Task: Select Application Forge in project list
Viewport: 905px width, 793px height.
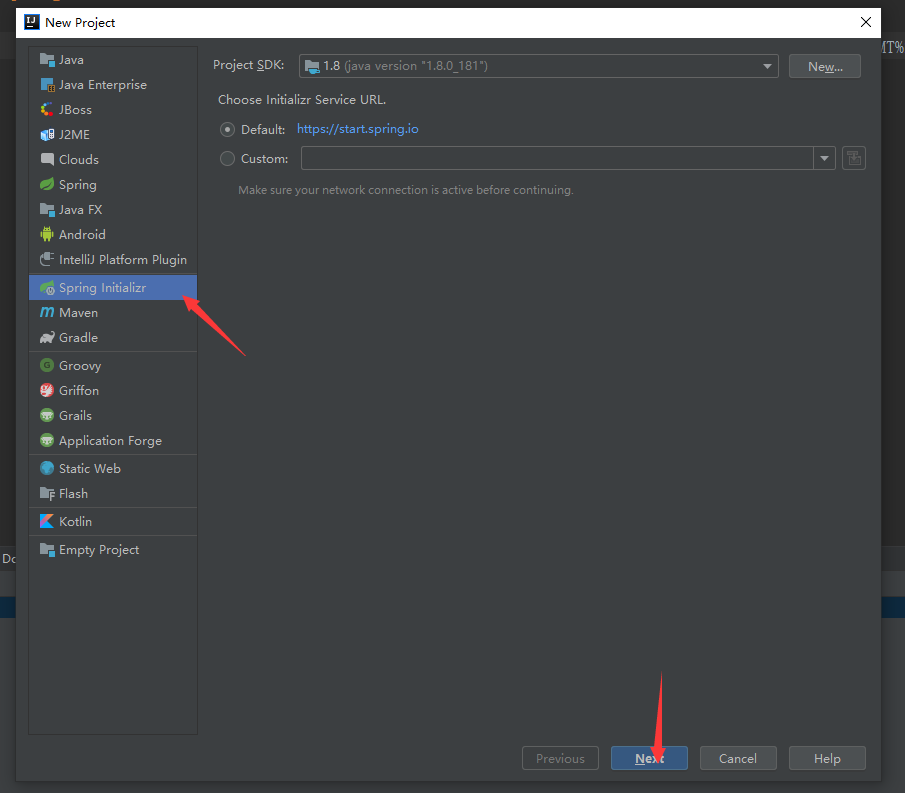Action: pyautogui.click(x=113, y=440)
